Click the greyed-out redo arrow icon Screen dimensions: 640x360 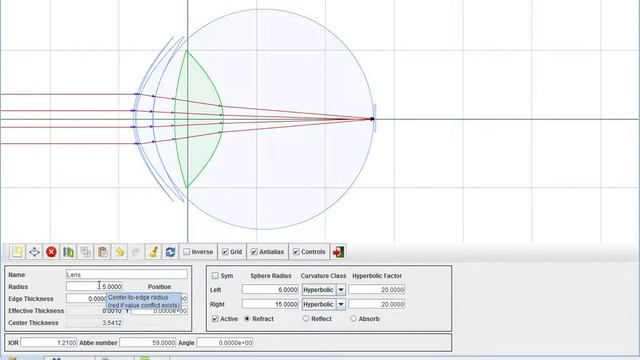tap(136, 252)
